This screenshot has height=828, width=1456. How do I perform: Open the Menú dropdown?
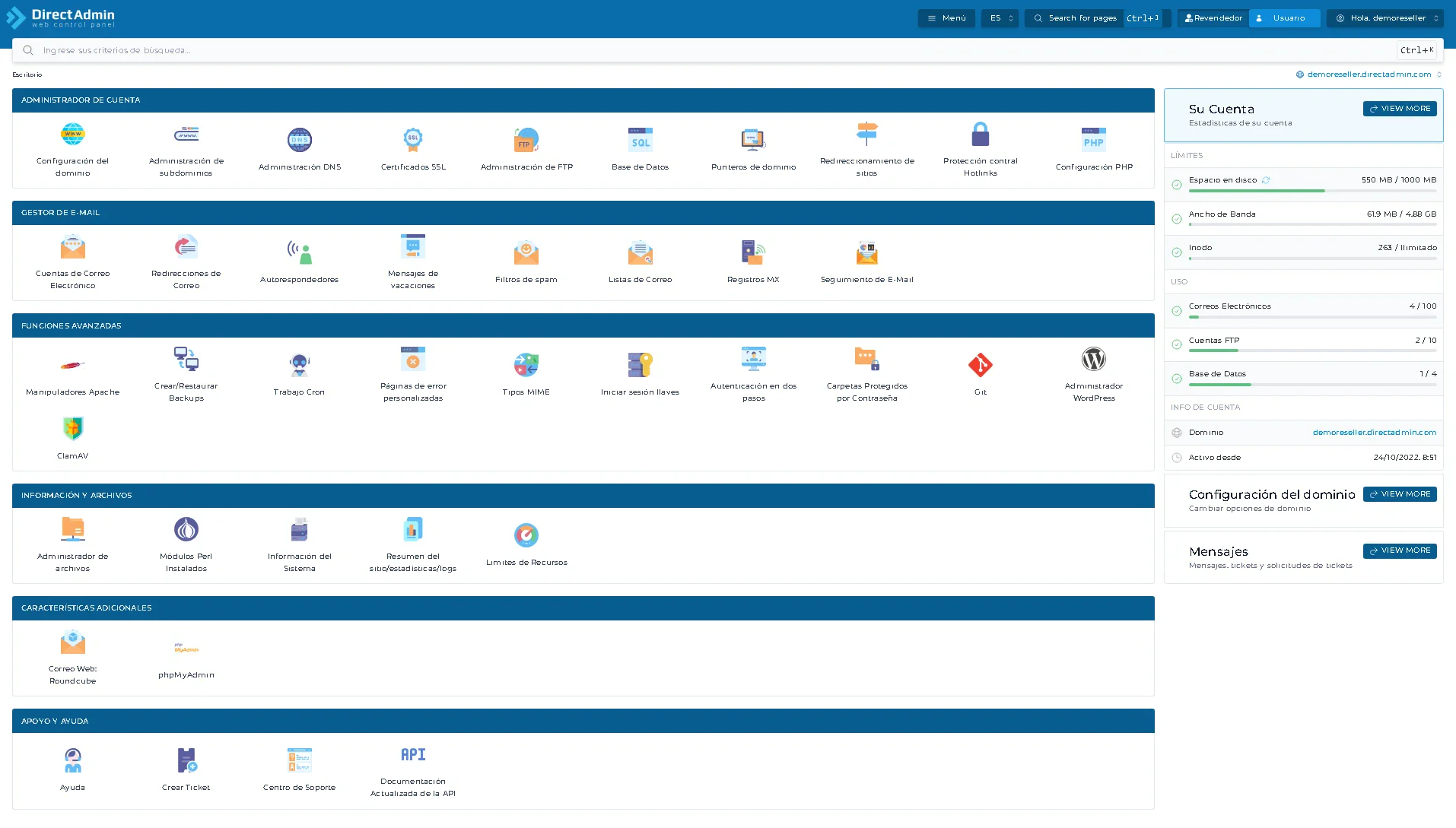point(946,17)
